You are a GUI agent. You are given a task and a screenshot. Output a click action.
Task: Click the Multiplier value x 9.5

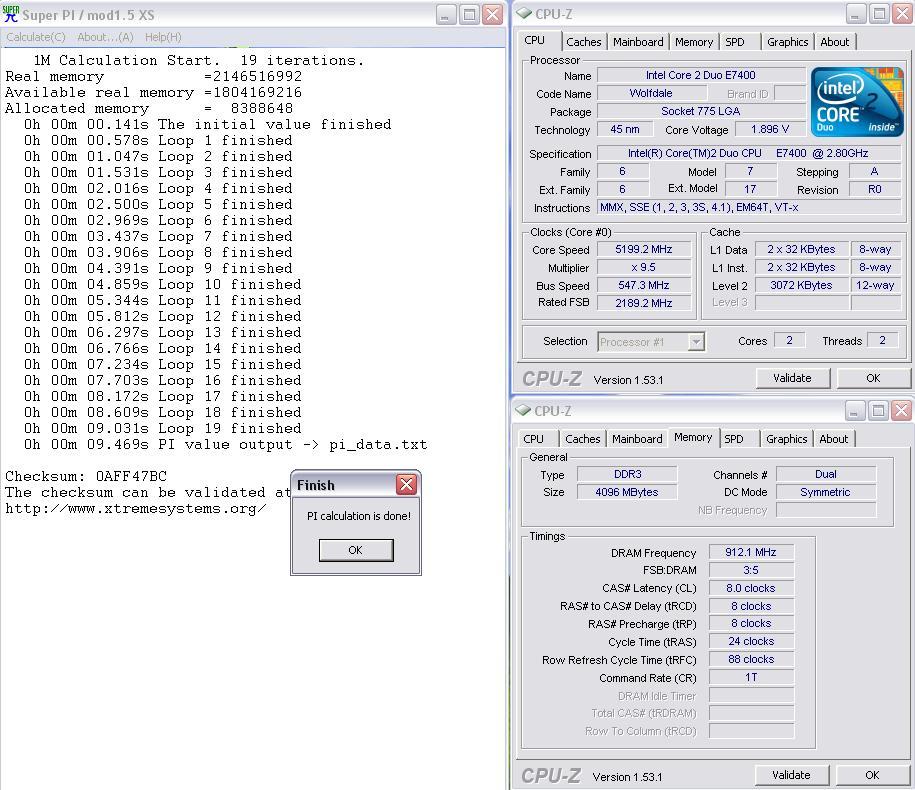click(x=644, y=268)
